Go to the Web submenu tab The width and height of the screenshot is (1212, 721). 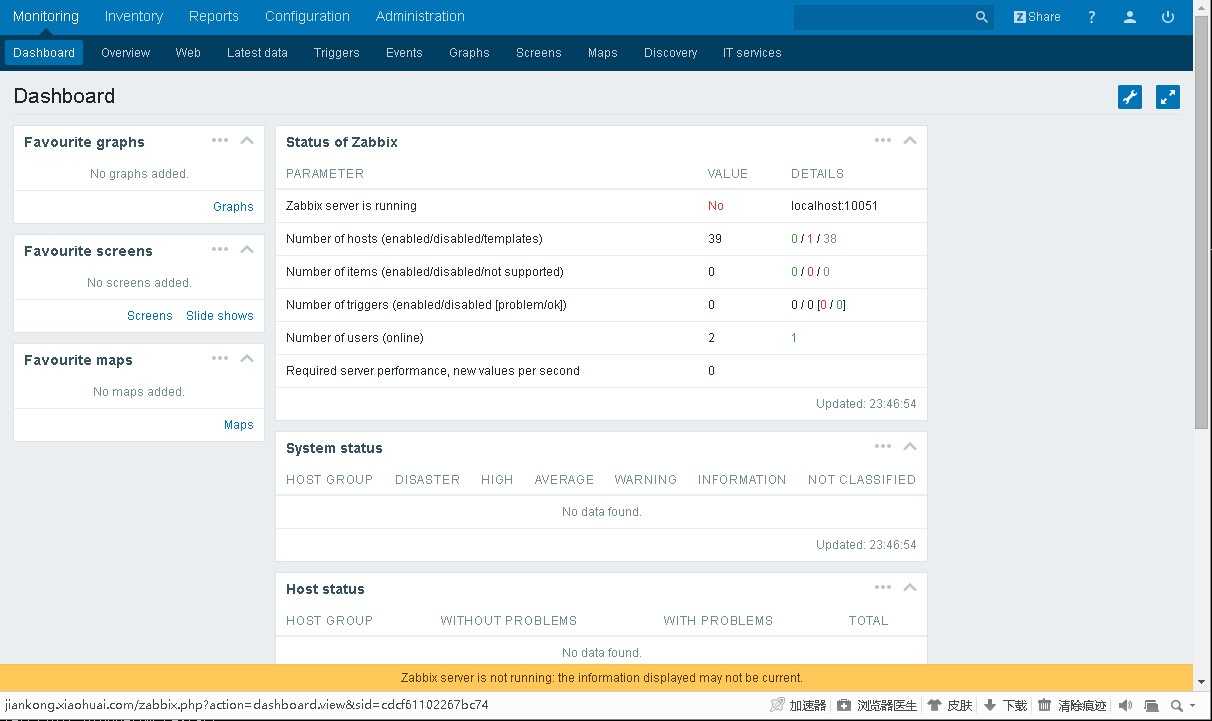pyautogui.click(x=188, y=53)
